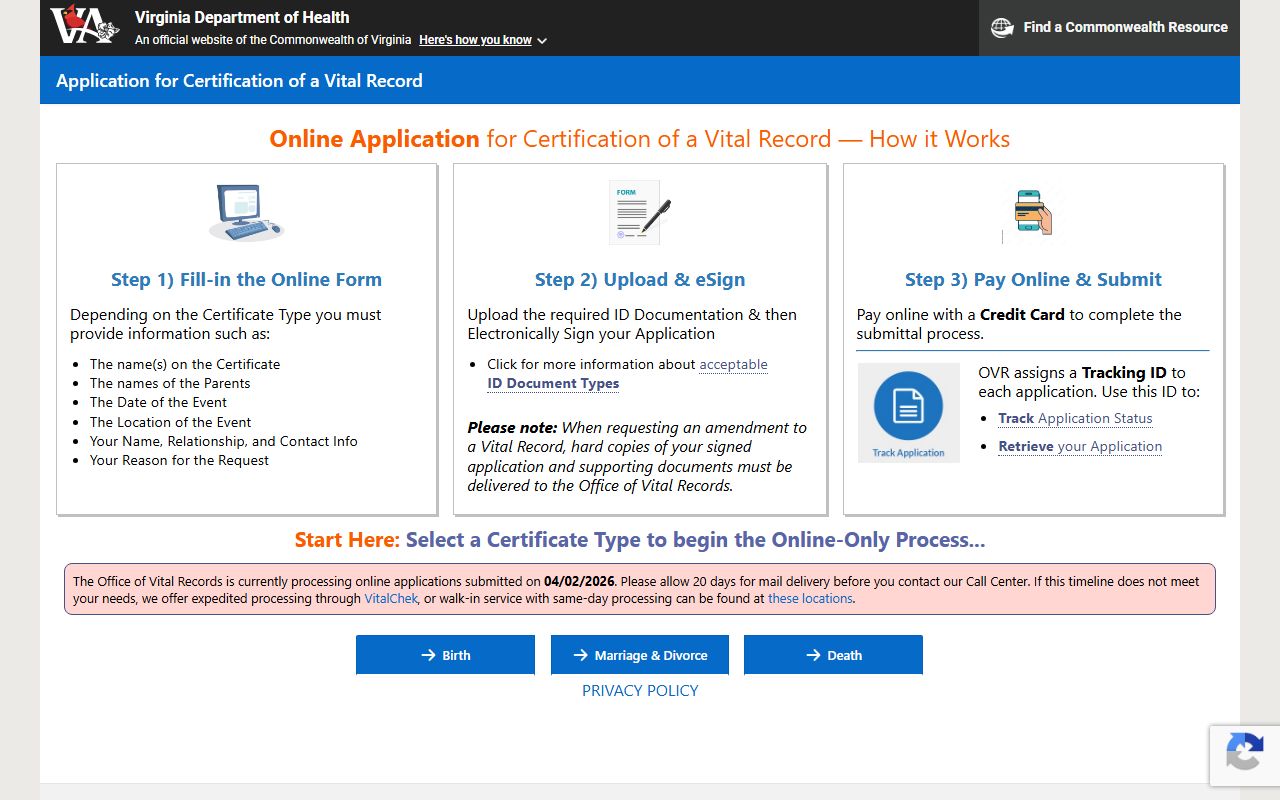Click the globe icon beside Find a Commonwealth Resource

tap(1002, 28)
